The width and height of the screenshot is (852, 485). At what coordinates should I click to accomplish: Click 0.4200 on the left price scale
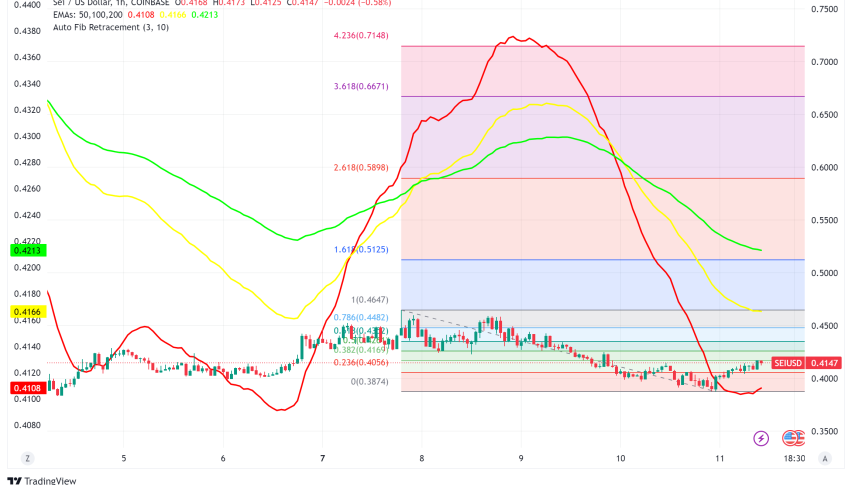27,267
